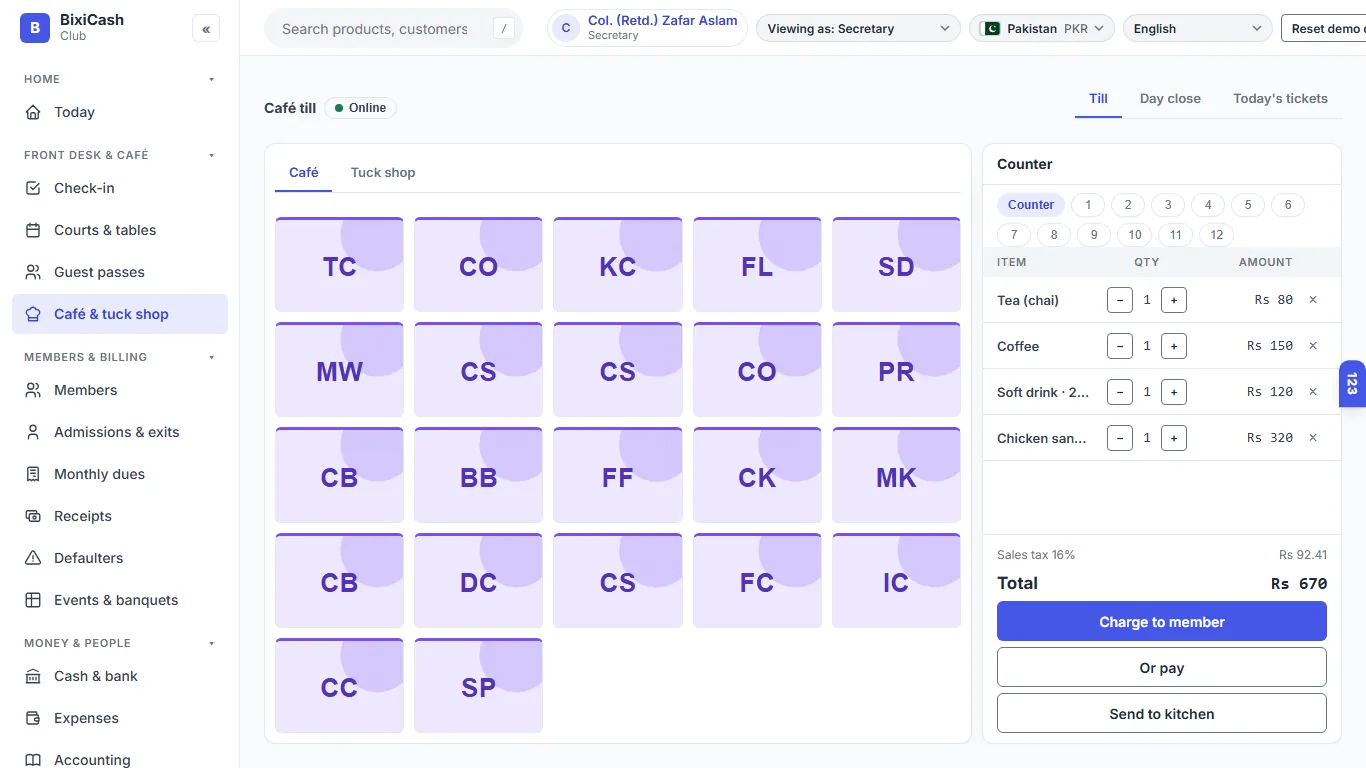This screenshot has width=1366, height=768.
Task: Select table 5 chip
Action: [x=1248, y=205]
